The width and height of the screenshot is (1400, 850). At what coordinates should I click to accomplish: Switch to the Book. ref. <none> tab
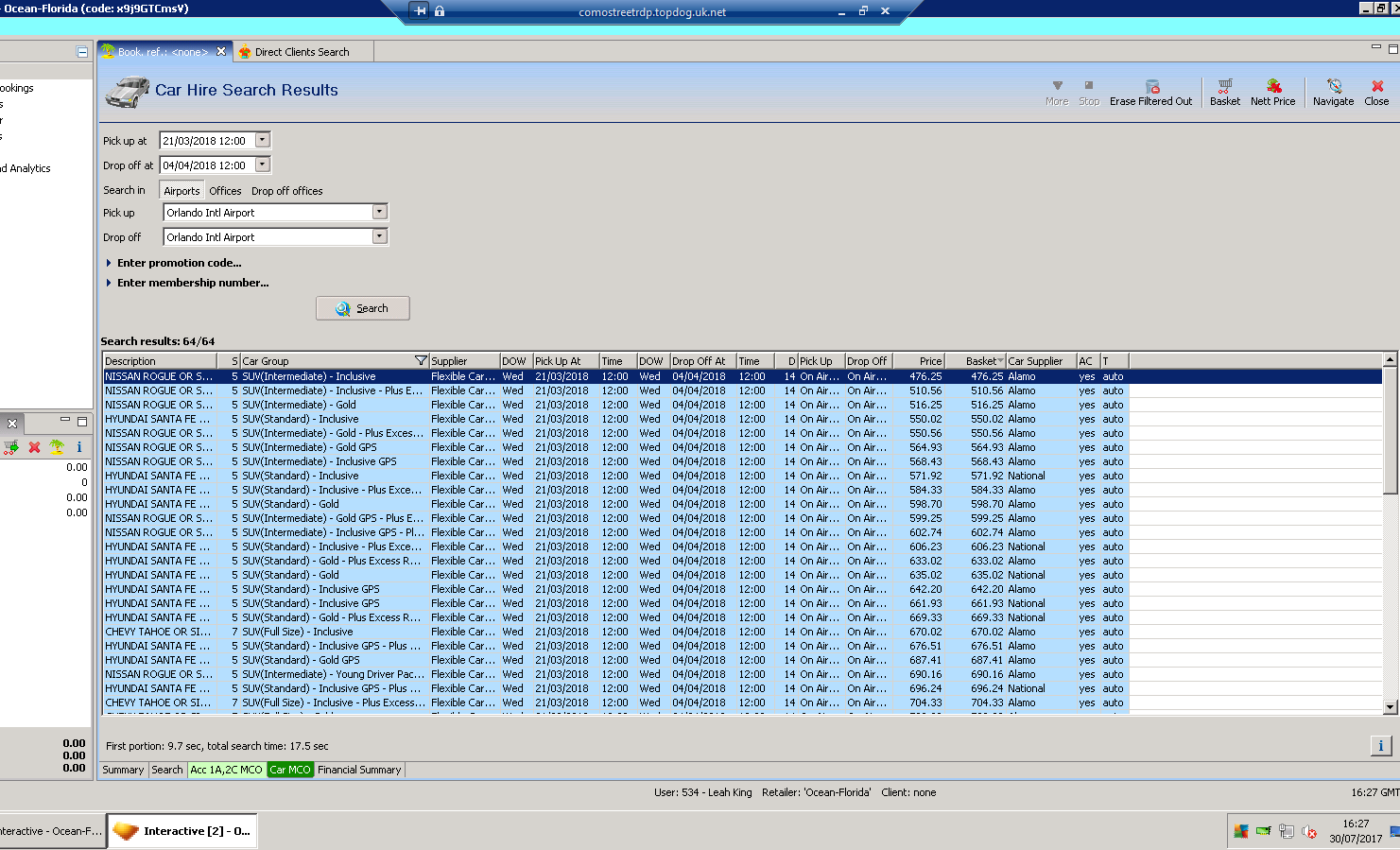point(163,52)
